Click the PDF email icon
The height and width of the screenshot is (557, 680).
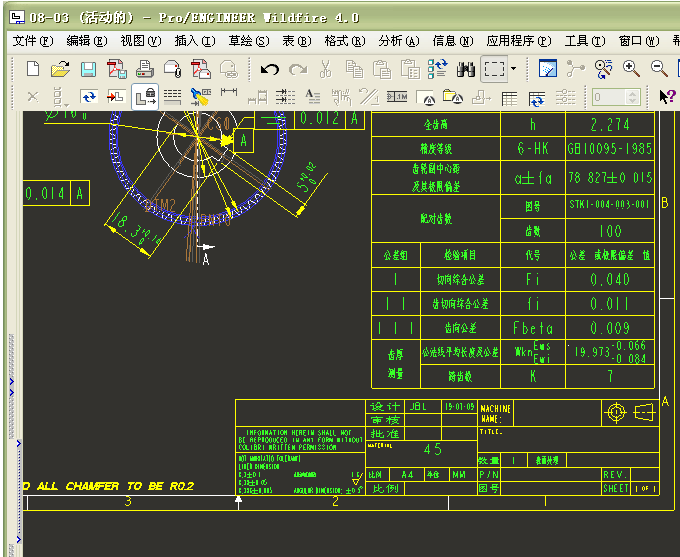201,69
